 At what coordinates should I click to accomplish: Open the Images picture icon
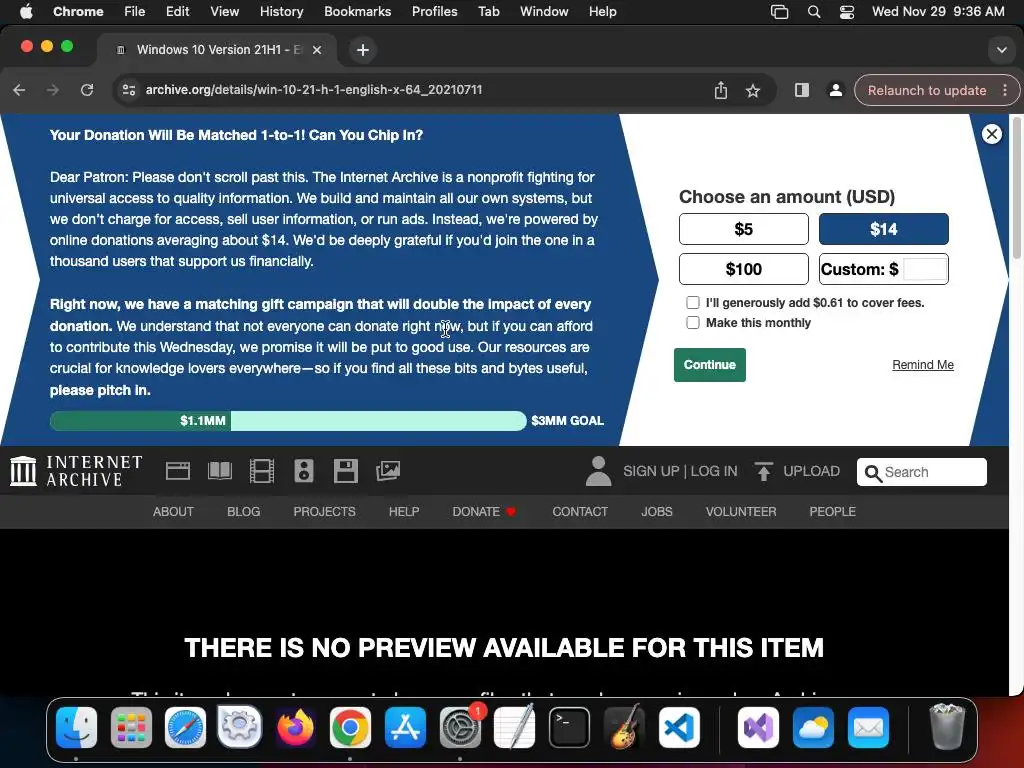click(388, 471)
